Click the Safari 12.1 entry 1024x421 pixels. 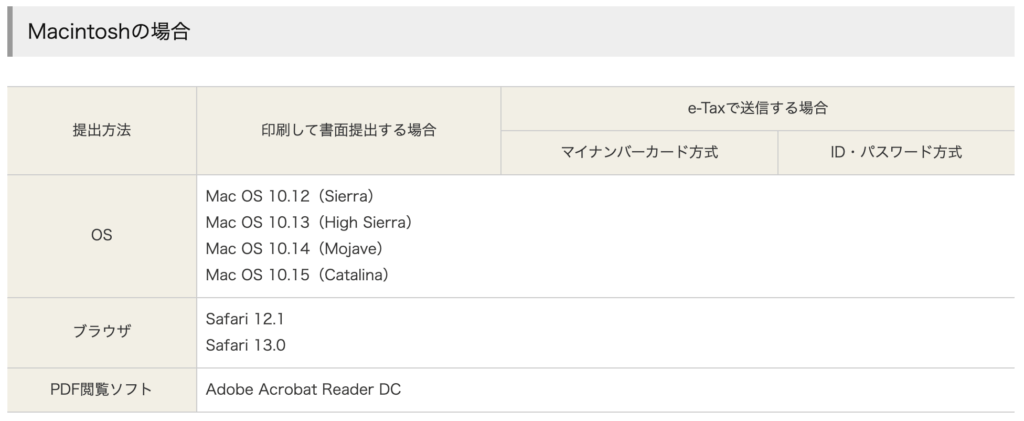point(245,319)
